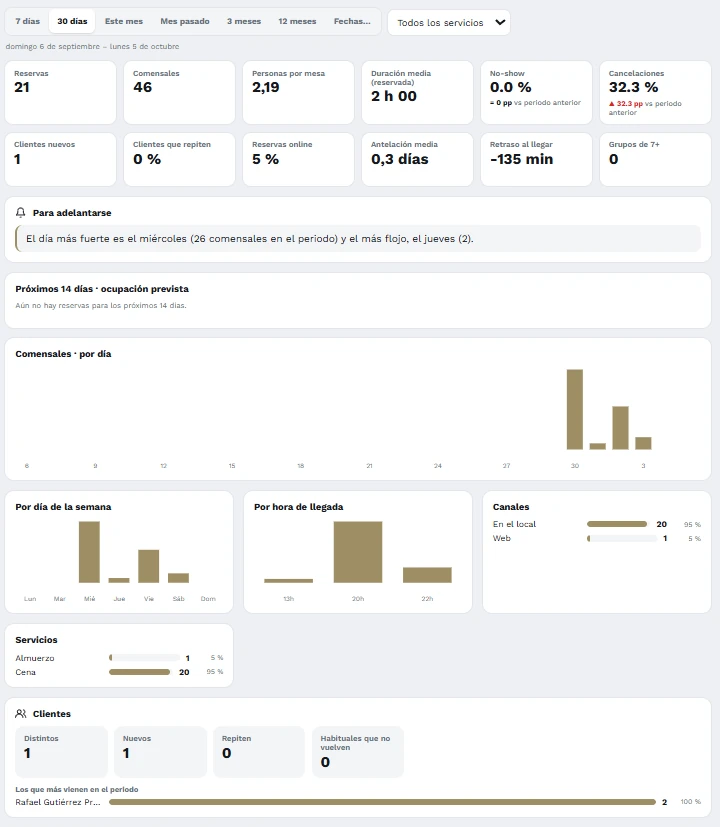Click the Clientes que repiten 0 % card
Screen dimensions: 720x827
click(179, 159)
